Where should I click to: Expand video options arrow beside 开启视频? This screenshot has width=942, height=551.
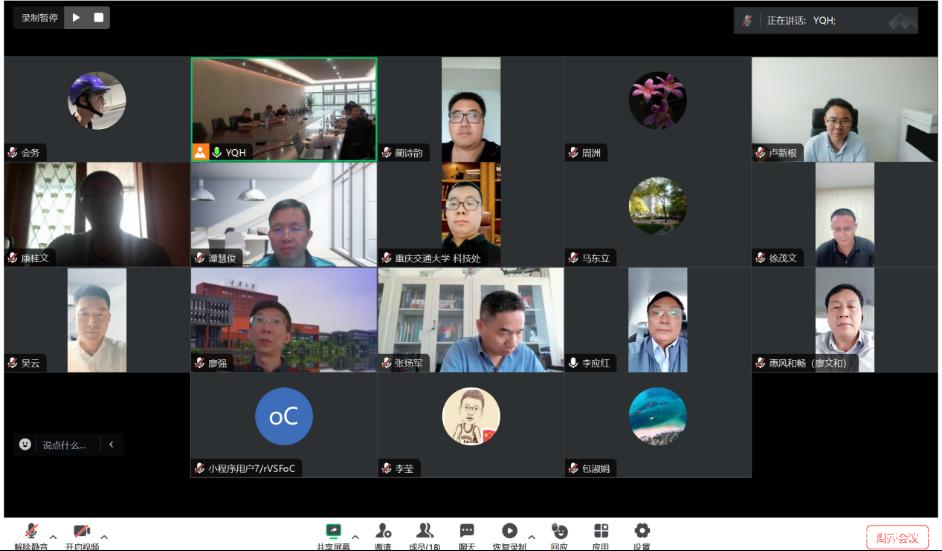click(104, 536)
